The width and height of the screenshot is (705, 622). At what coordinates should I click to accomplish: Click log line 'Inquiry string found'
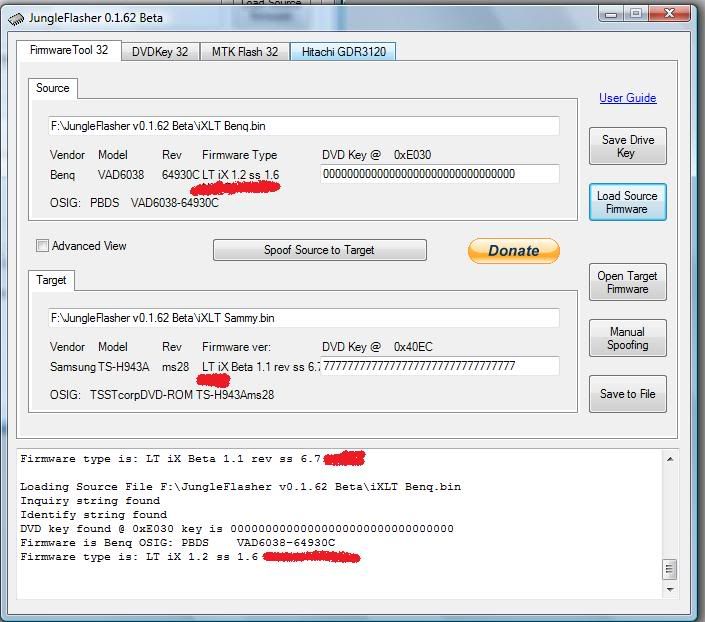pos(90,501)
